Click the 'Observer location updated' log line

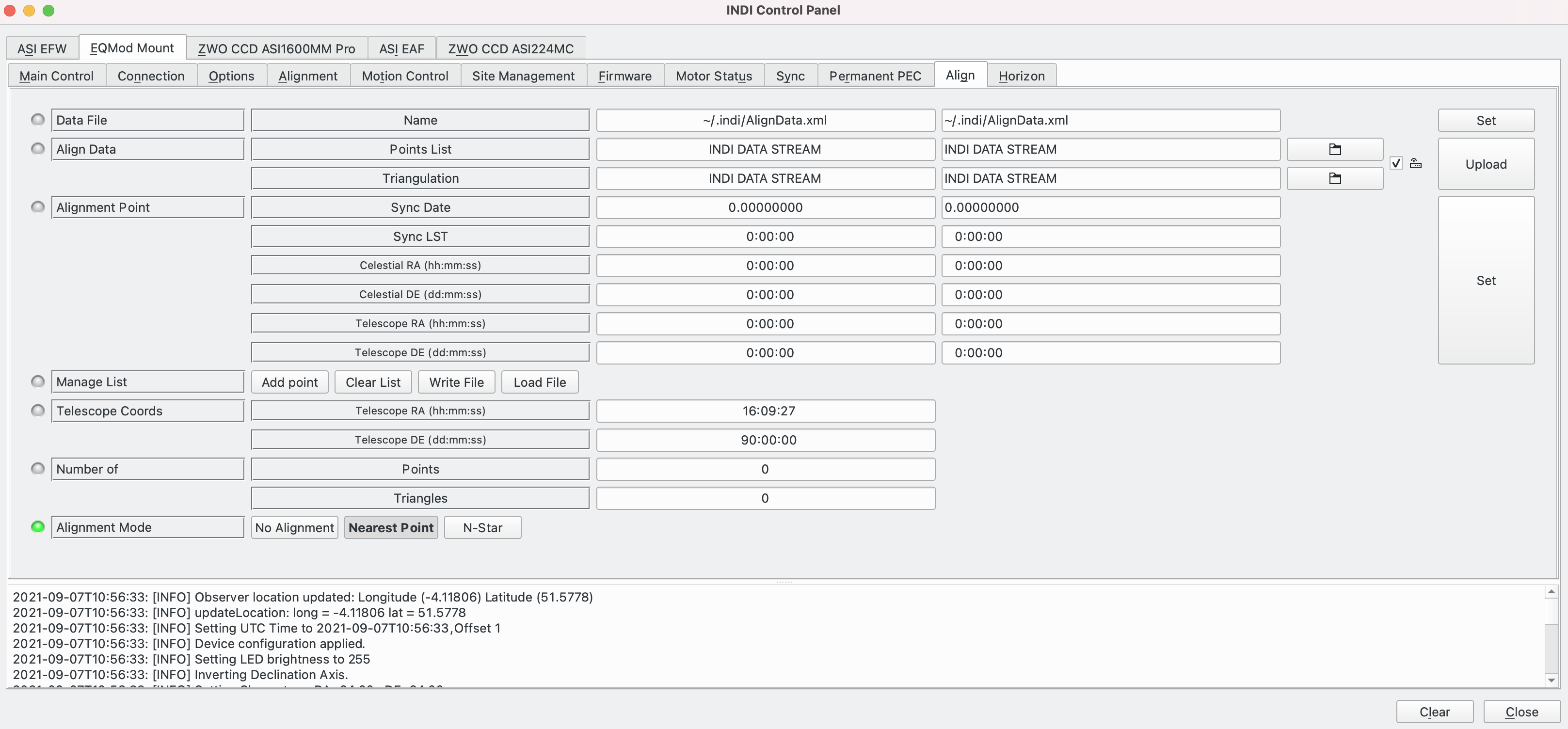pyautogui.click(x=303, y=597)
